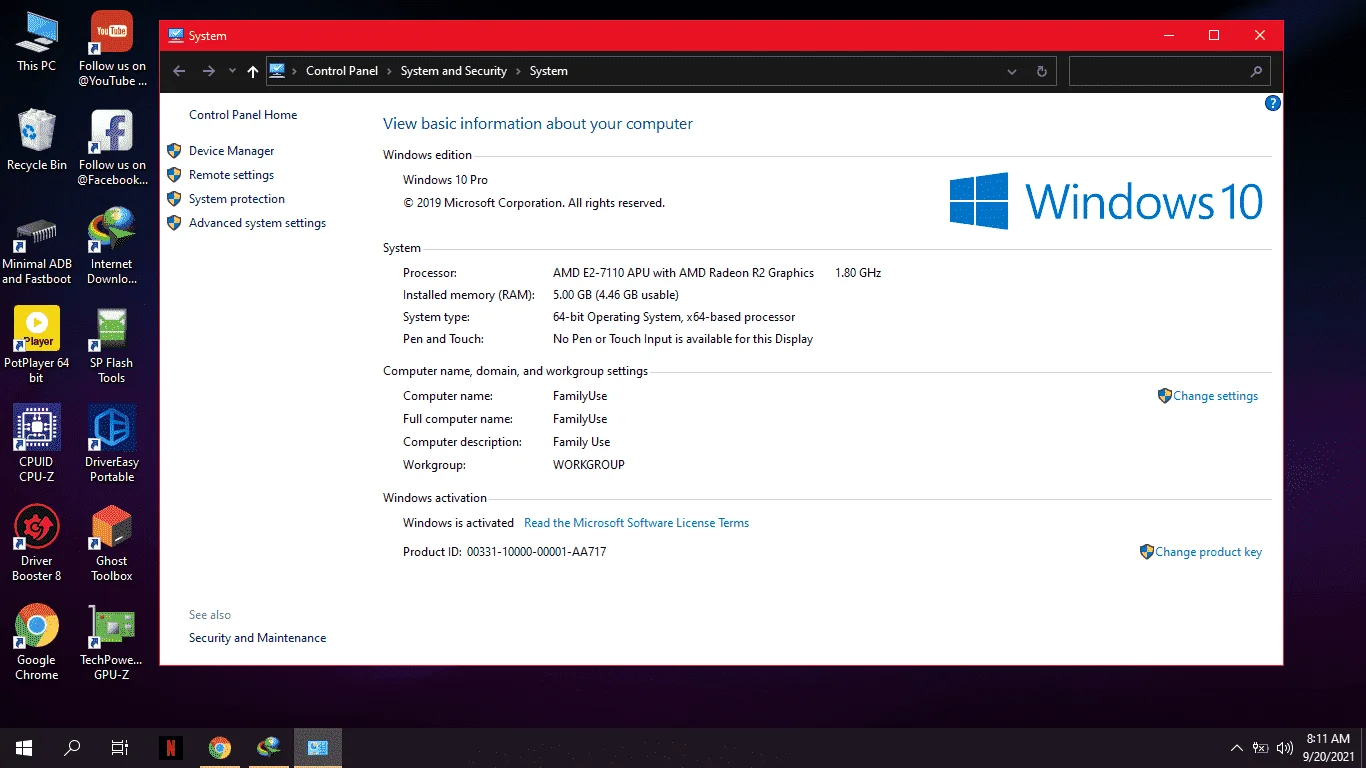Screen dimensions: 1366x768
Task: Select the Driver Booster 8 shortcut
Action: click(37, 544)
